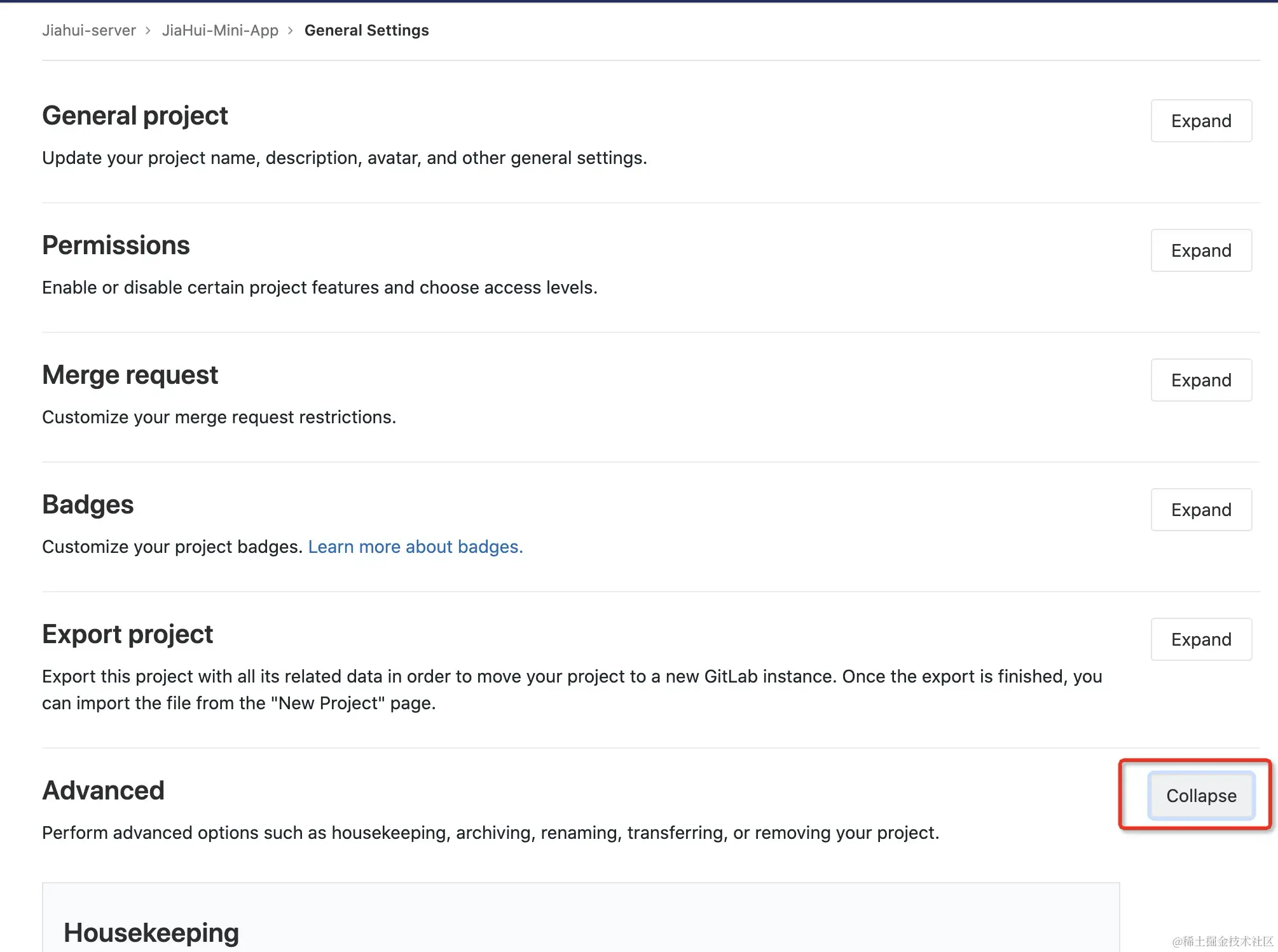The width and height of the screenshot is (1278, 952).
Task: Open the Learn more about badges link
Action: point(416,547)
